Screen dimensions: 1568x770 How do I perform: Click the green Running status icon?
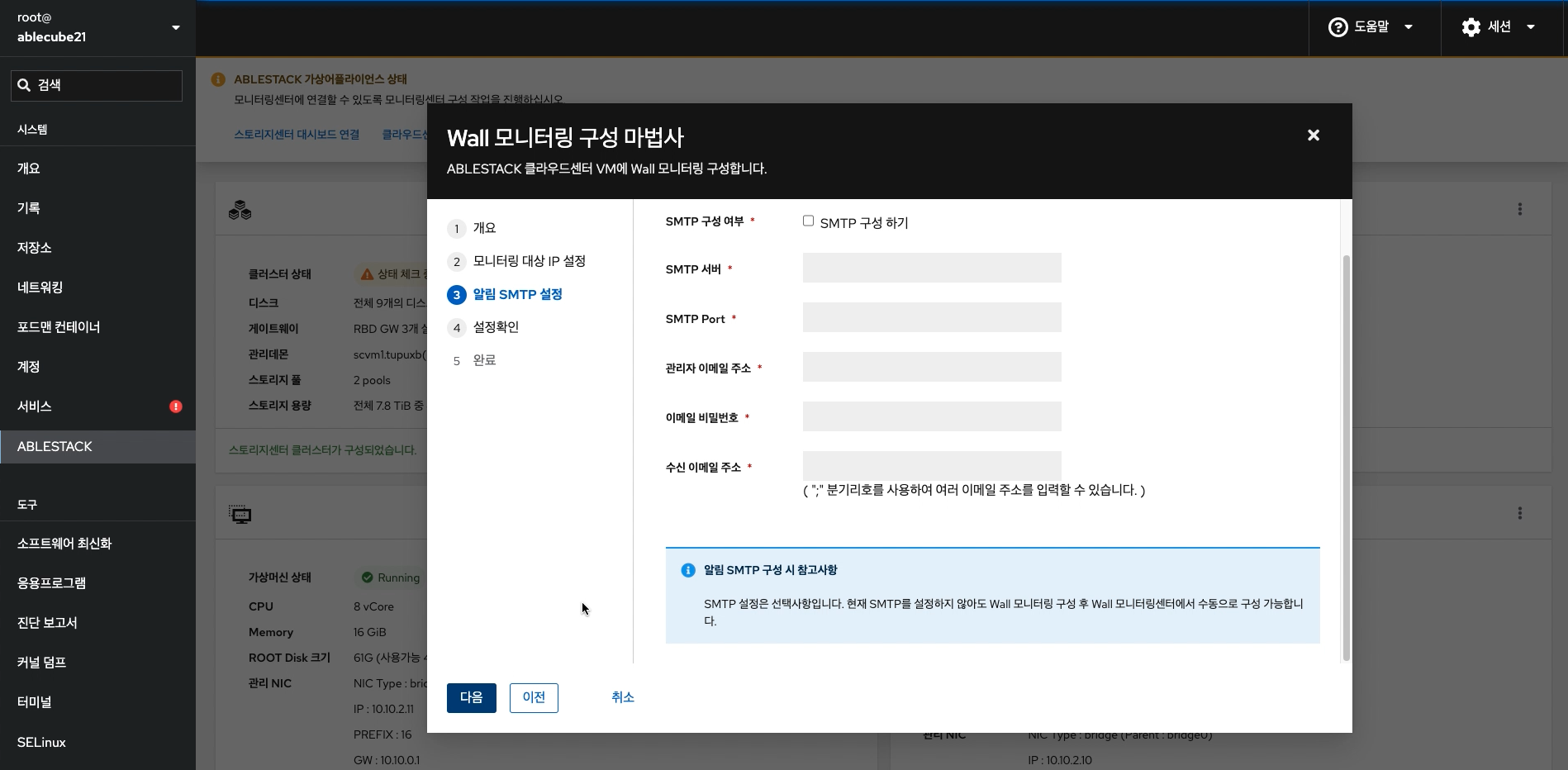pos(367,577)
